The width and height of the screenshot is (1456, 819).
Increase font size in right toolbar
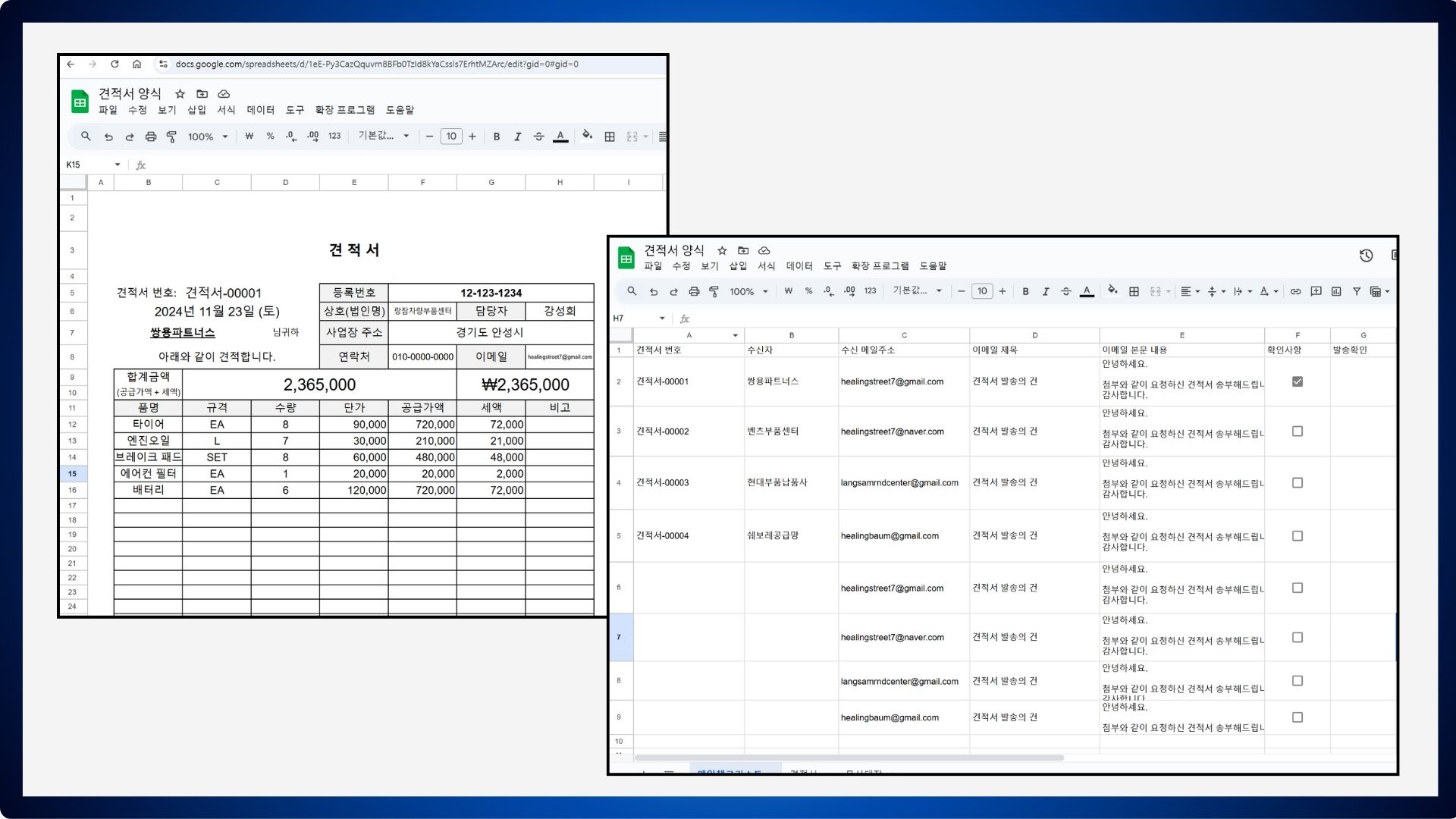point(1003,291)
